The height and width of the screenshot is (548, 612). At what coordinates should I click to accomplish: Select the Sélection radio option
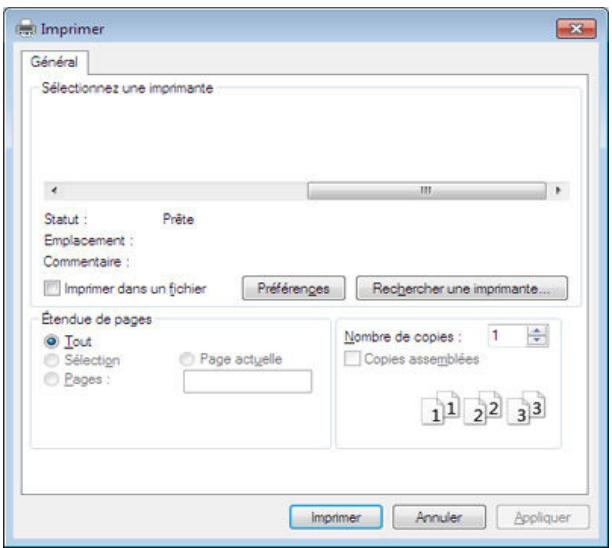pos(51,360)
